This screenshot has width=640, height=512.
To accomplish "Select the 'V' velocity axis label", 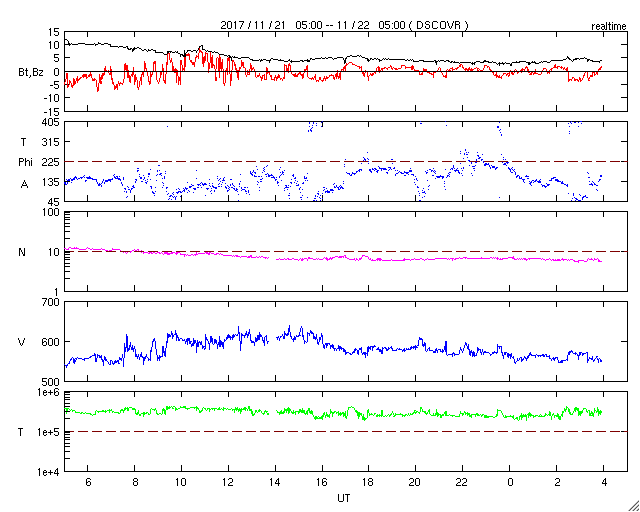I will pyautogui.click(x=22, y=342).
